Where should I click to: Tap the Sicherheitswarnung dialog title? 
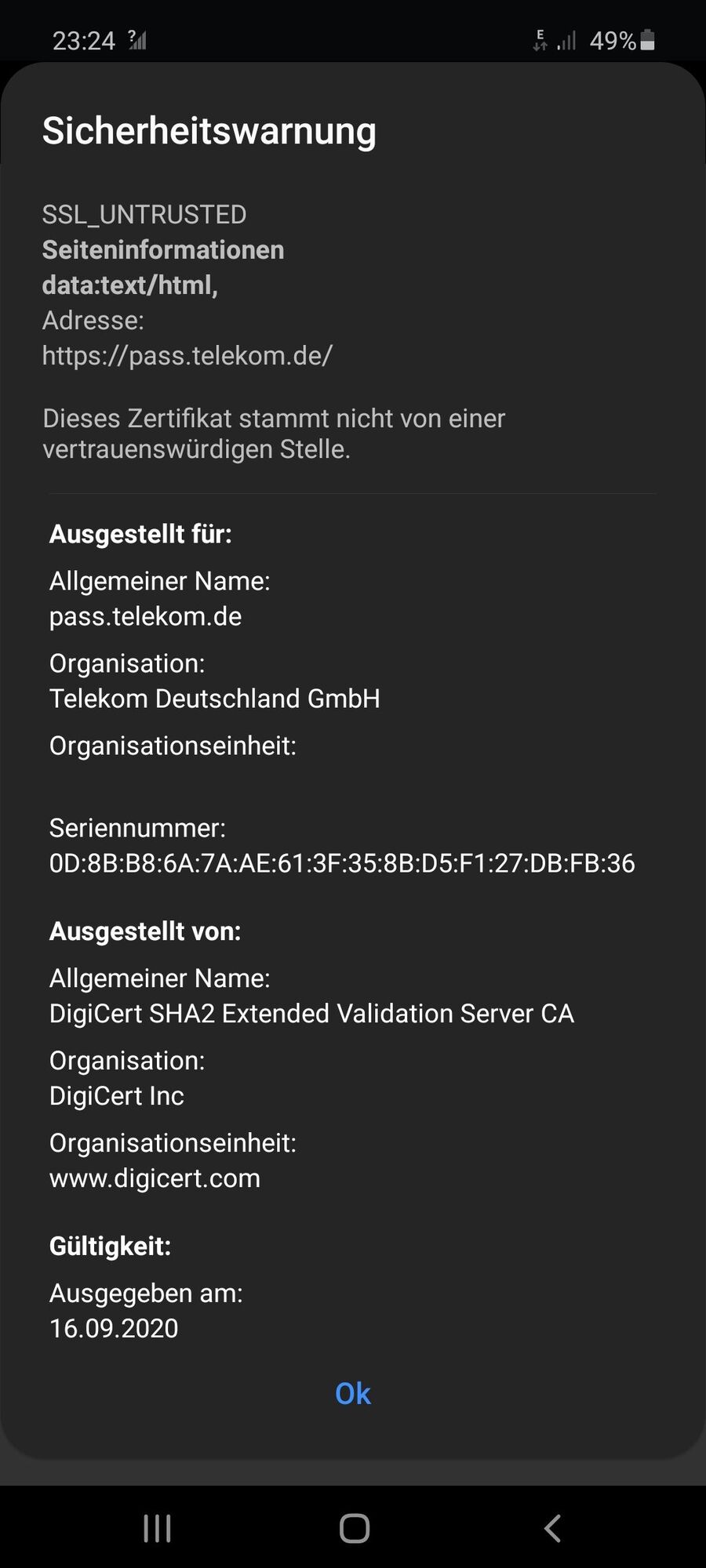[209, 130]
